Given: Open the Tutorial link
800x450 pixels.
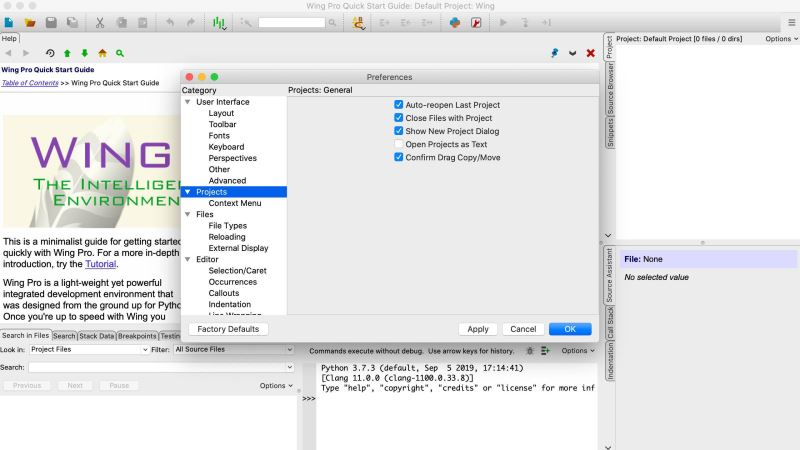Looking at the screenshot, I should 100,264.
